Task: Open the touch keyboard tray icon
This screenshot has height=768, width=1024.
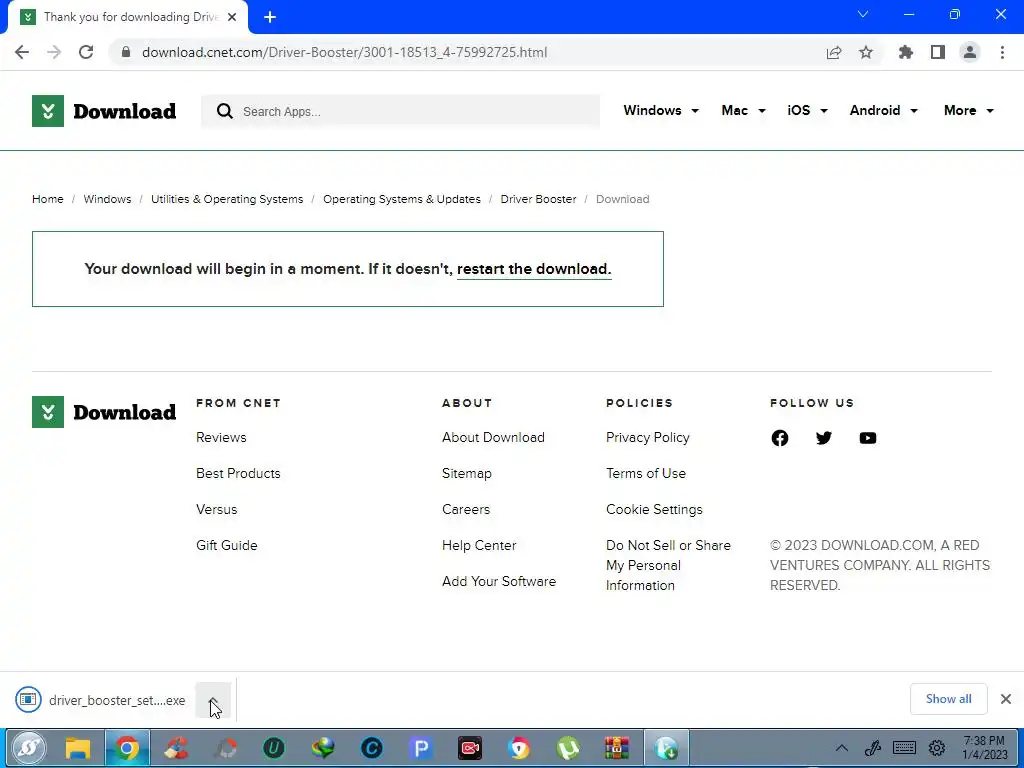Action: pos(904,748)
